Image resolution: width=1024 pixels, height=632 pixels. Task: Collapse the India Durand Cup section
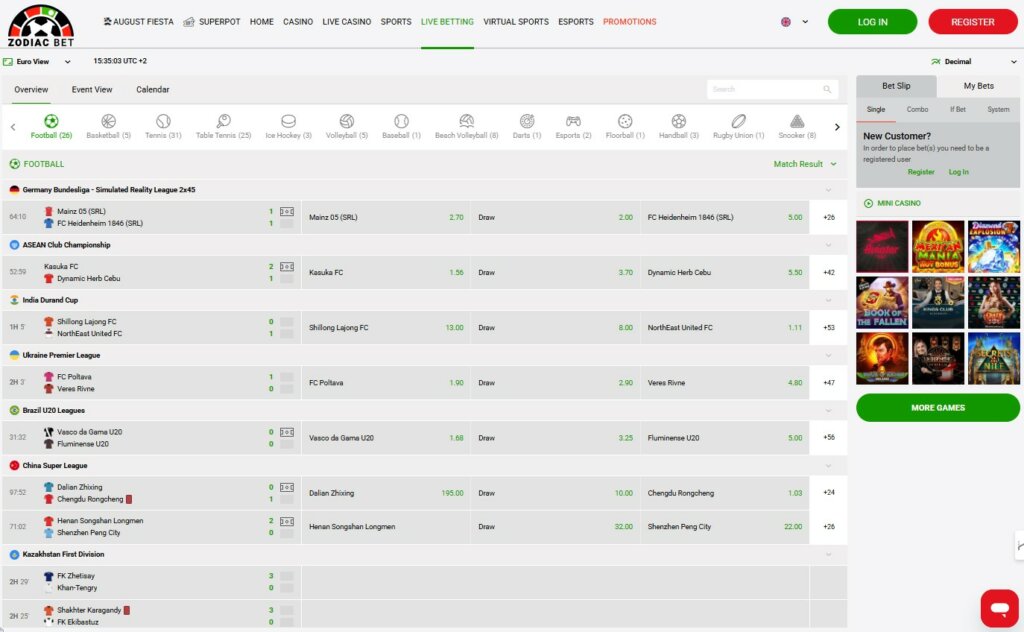(x=828, y=300)
